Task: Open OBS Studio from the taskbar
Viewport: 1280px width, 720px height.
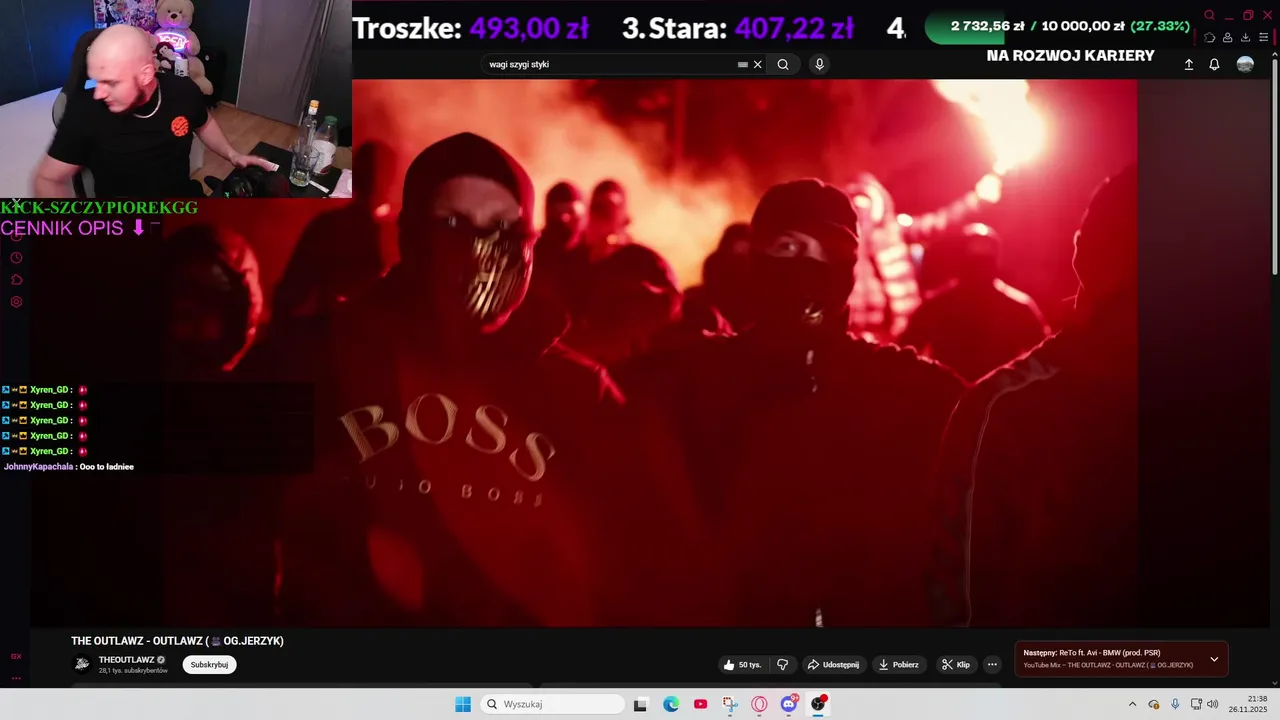Action: [818, 704]
